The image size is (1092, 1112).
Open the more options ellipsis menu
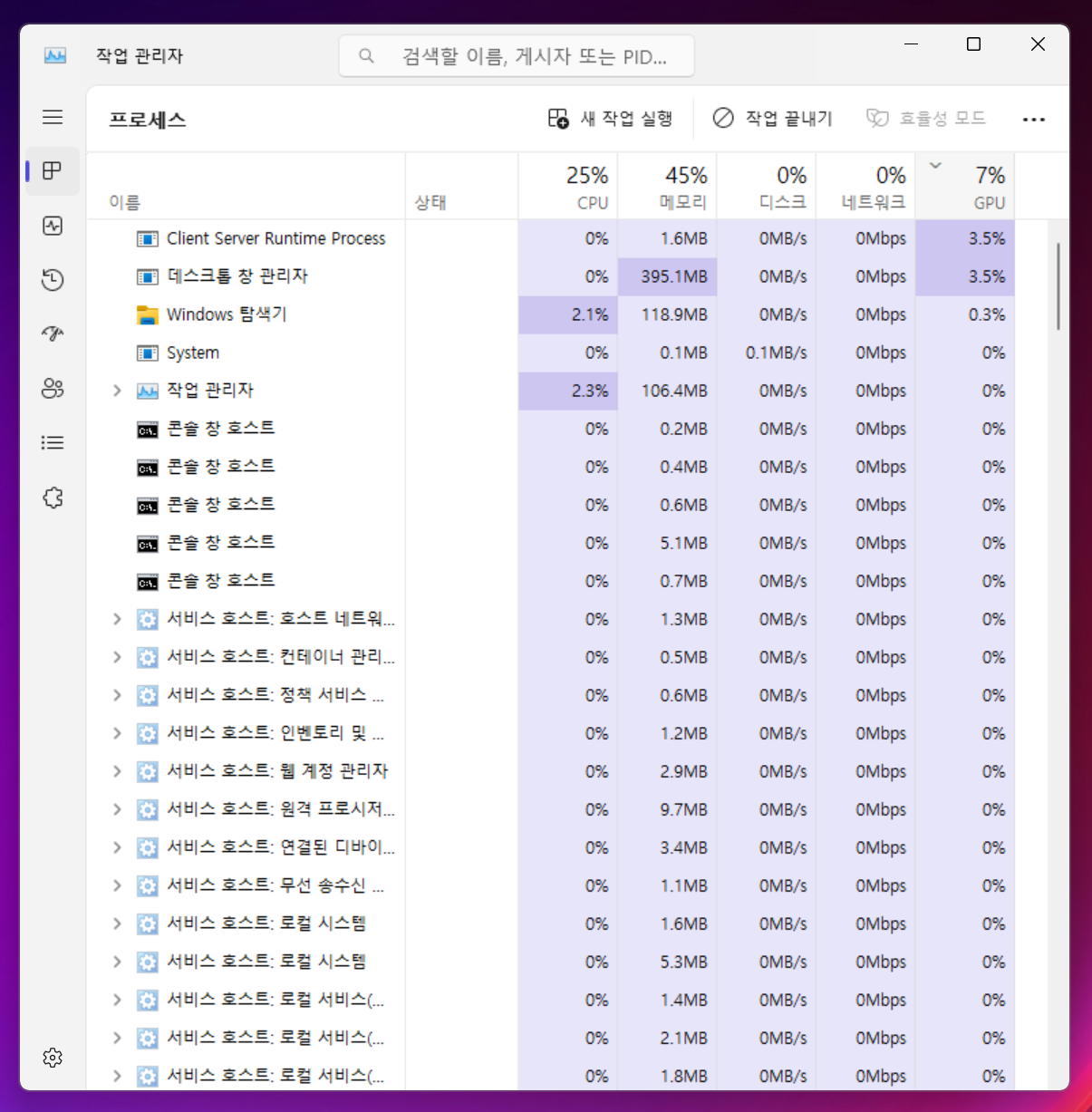click(x=1034, y=119)
